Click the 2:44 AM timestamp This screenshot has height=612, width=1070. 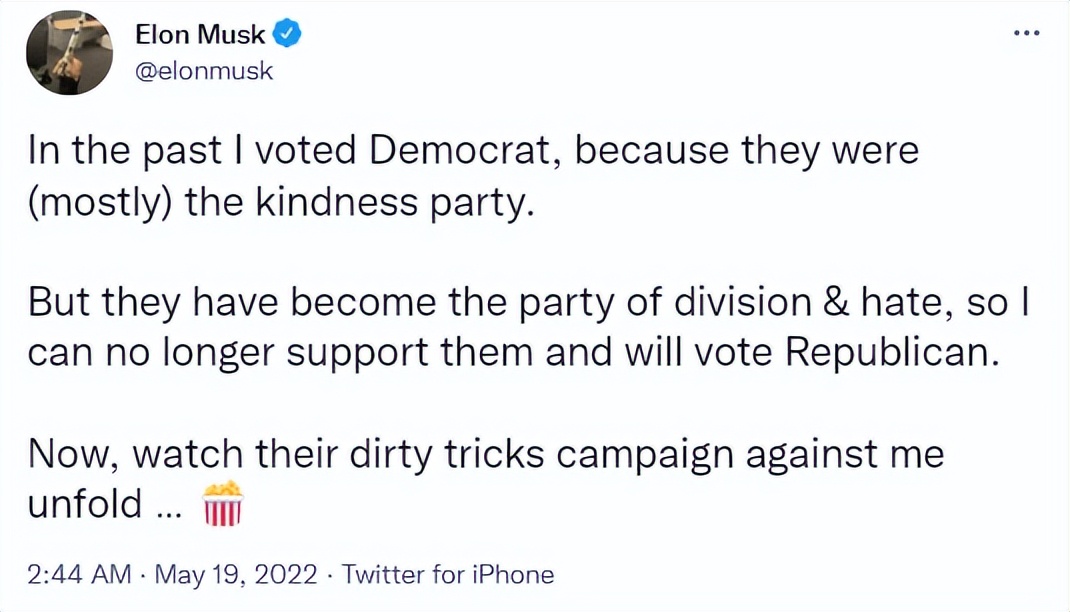click(80, 575)
